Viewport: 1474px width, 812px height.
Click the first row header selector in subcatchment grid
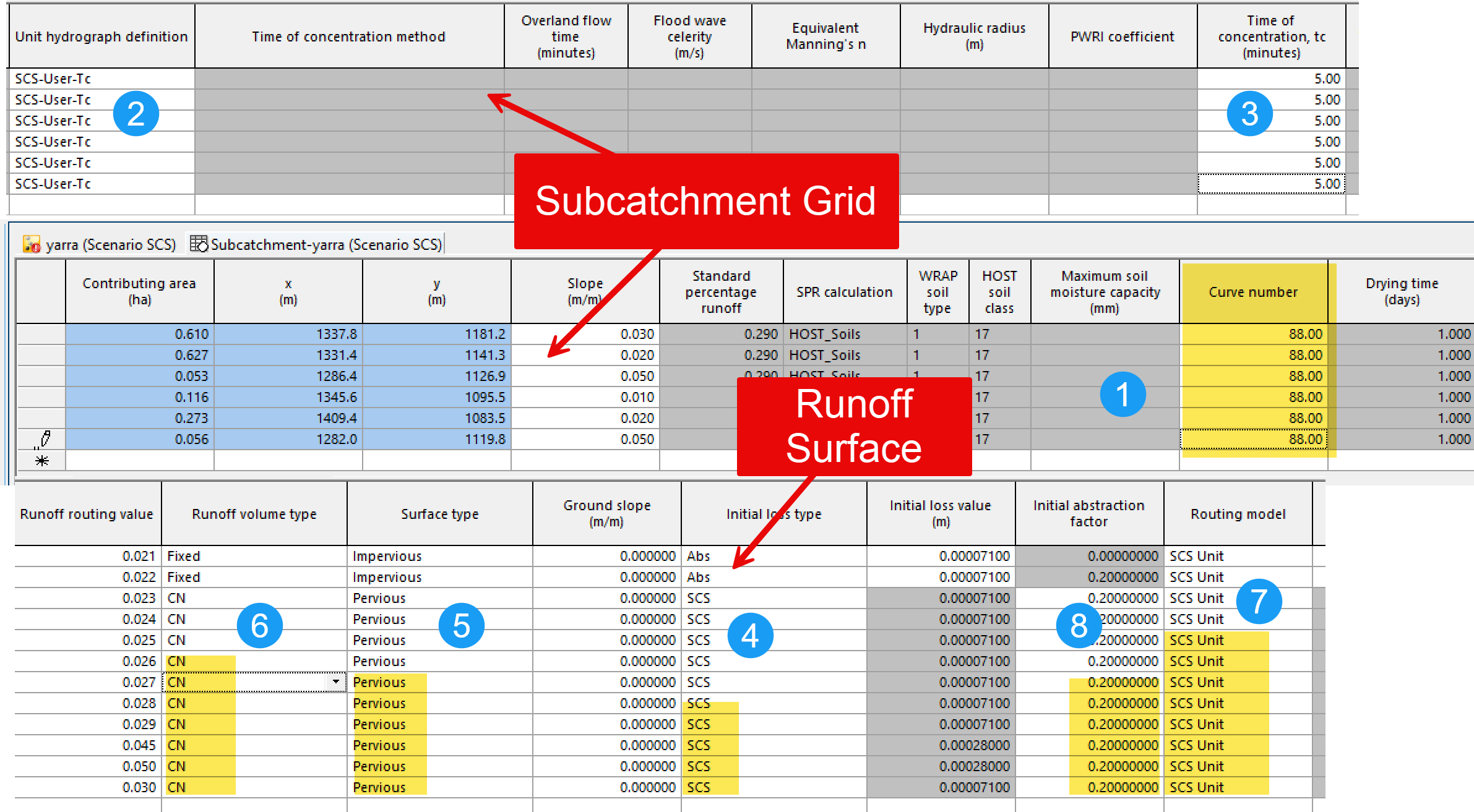41,334
